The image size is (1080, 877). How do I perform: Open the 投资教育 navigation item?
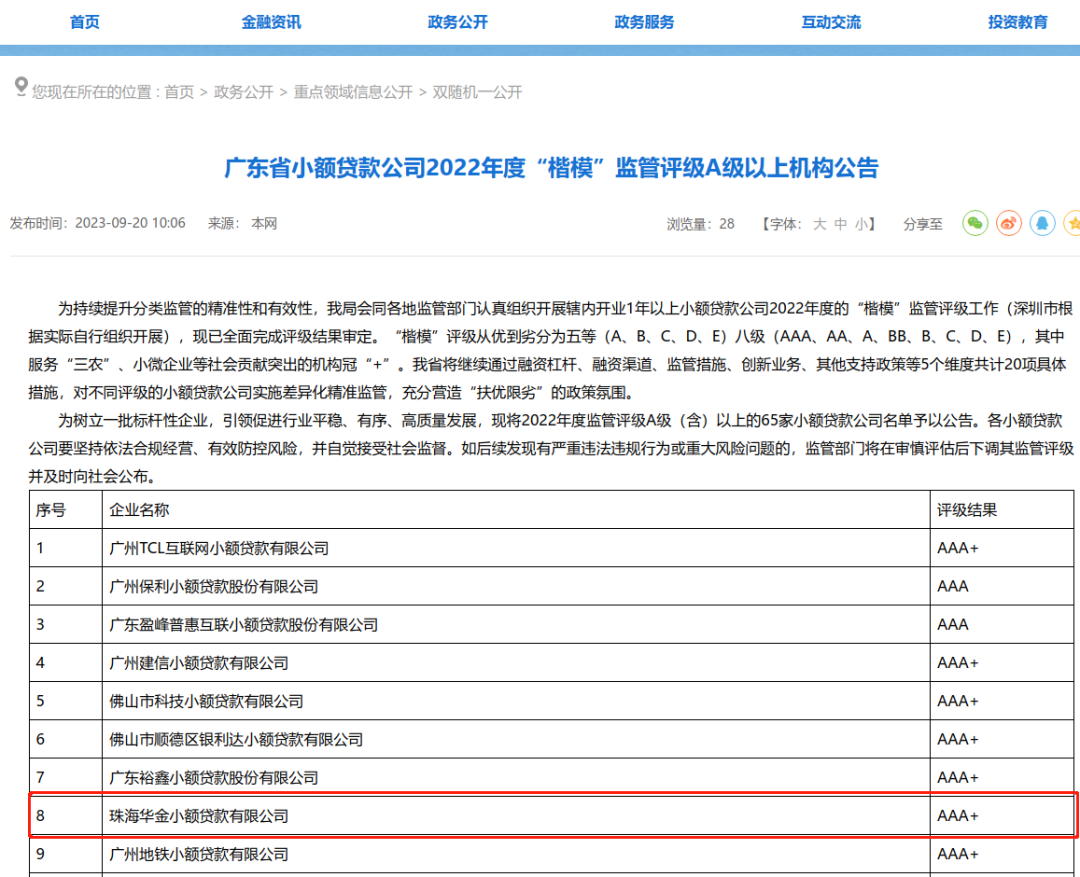[x=1018, y=22]
